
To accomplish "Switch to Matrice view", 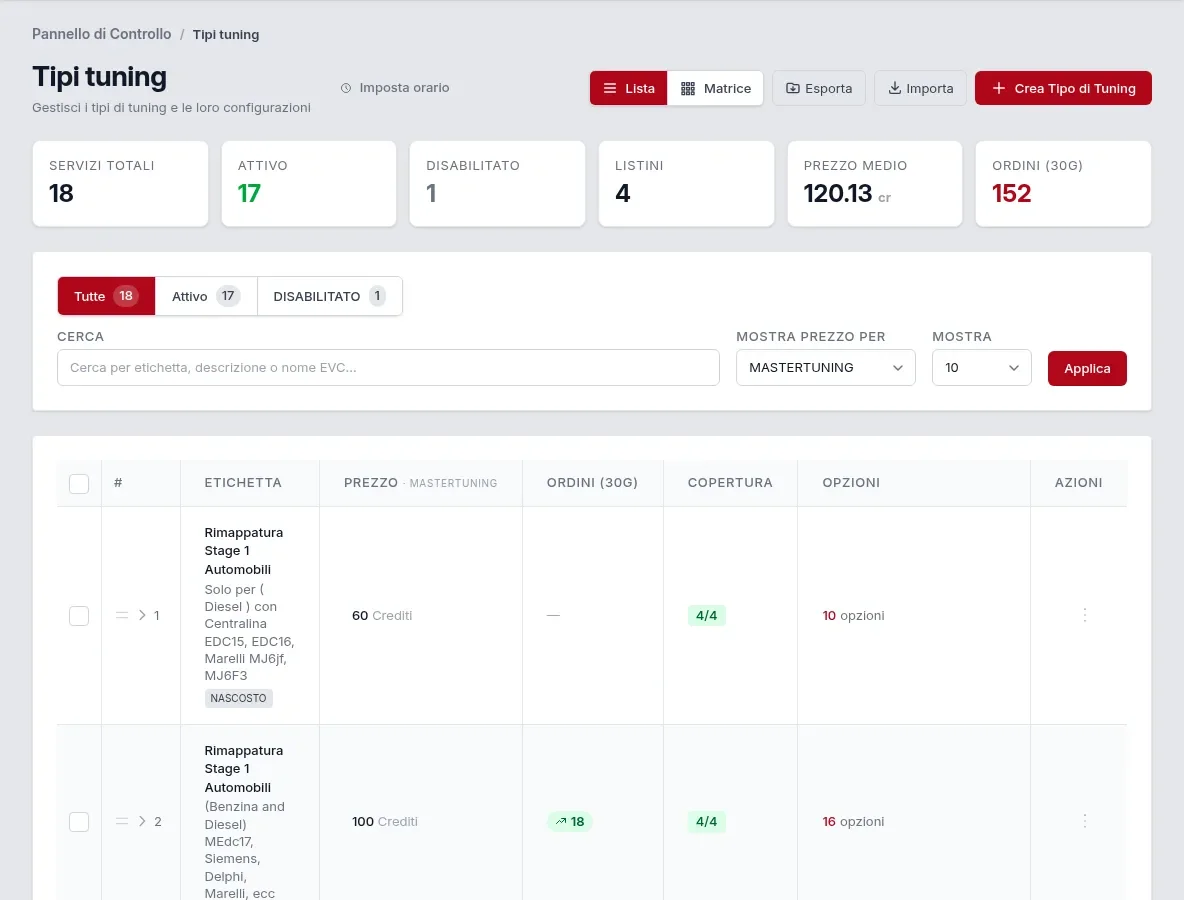I will tap(715, 88).
